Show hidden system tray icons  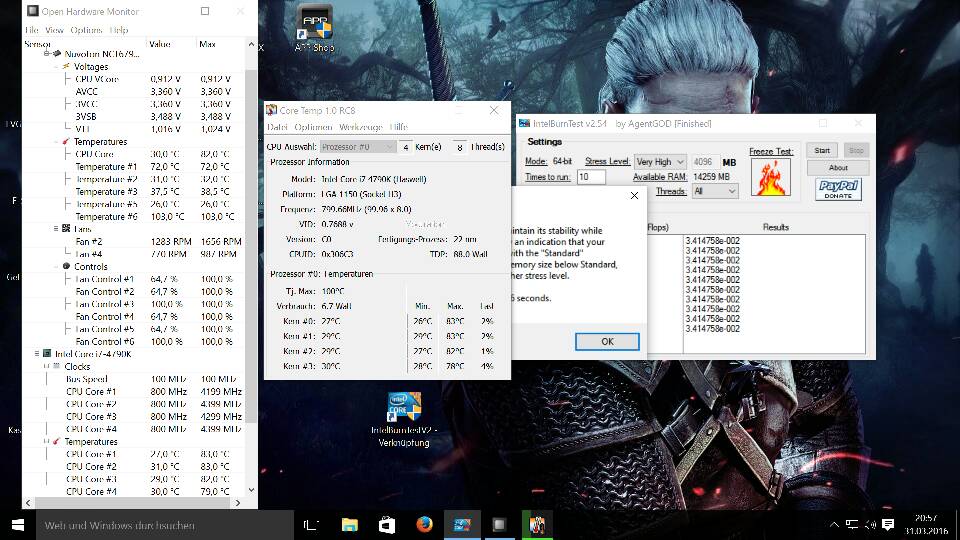(x=834, y=525)
